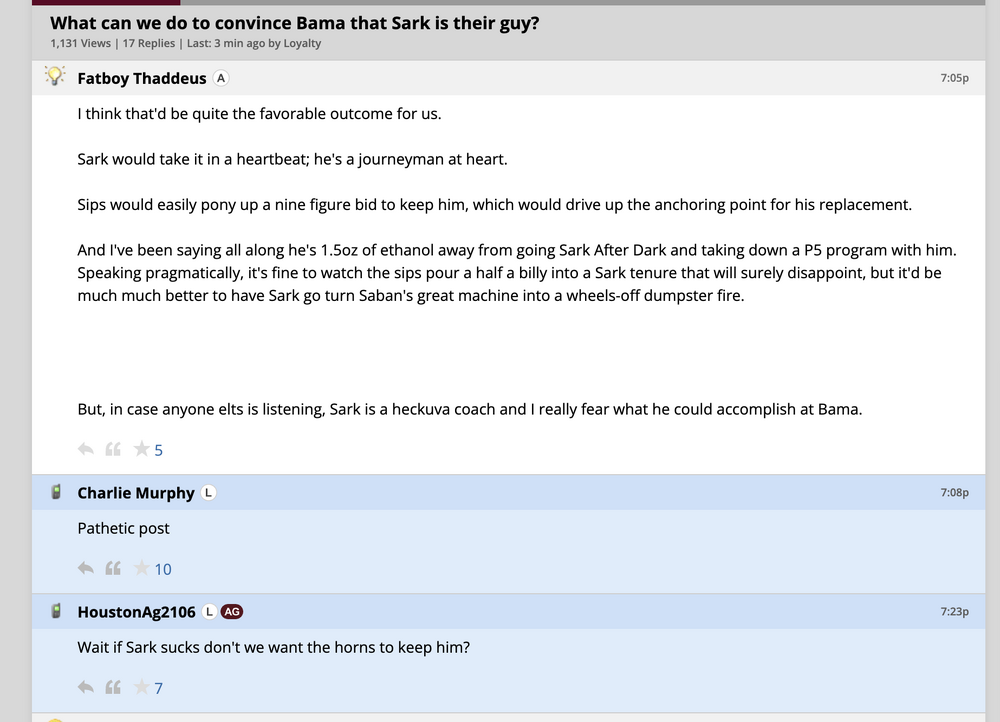The width and height of the screenshot is (1000, 722).
Task: Reply to HoustonAg2106's post
Action: 86,687
